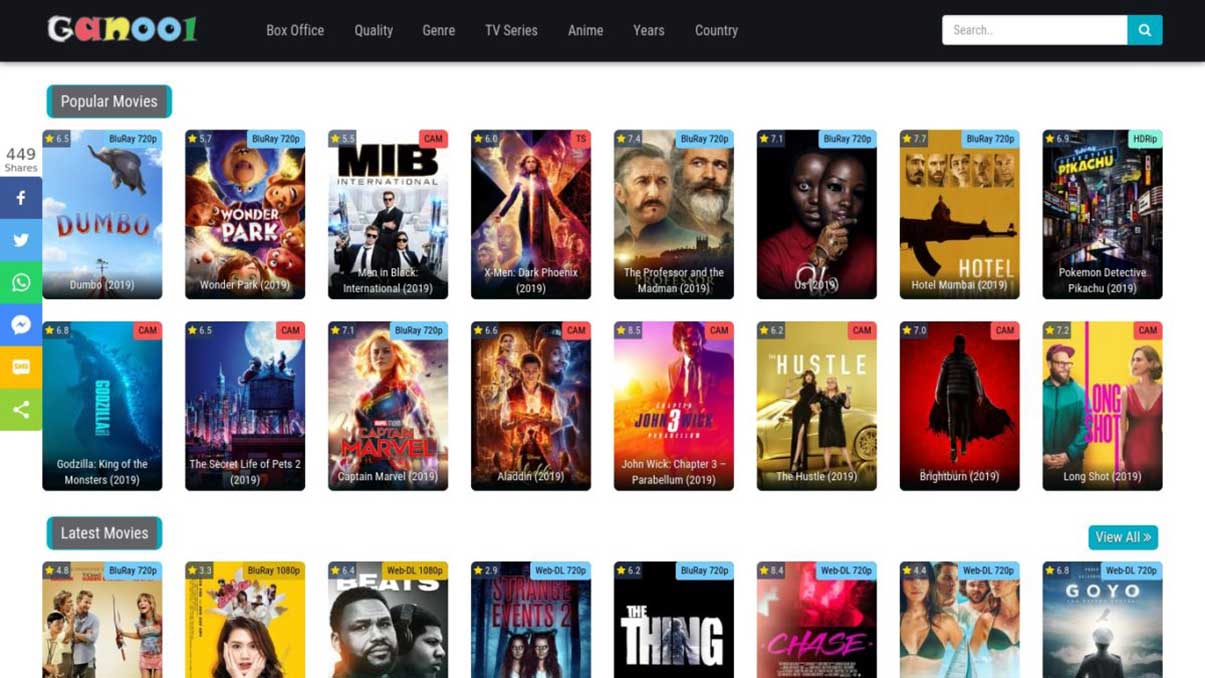Screen dimensions: 1205x678
Task: Click the BluRay 720p tag on Dumbo
Action: pyautogui.click(x=133, y=139)
